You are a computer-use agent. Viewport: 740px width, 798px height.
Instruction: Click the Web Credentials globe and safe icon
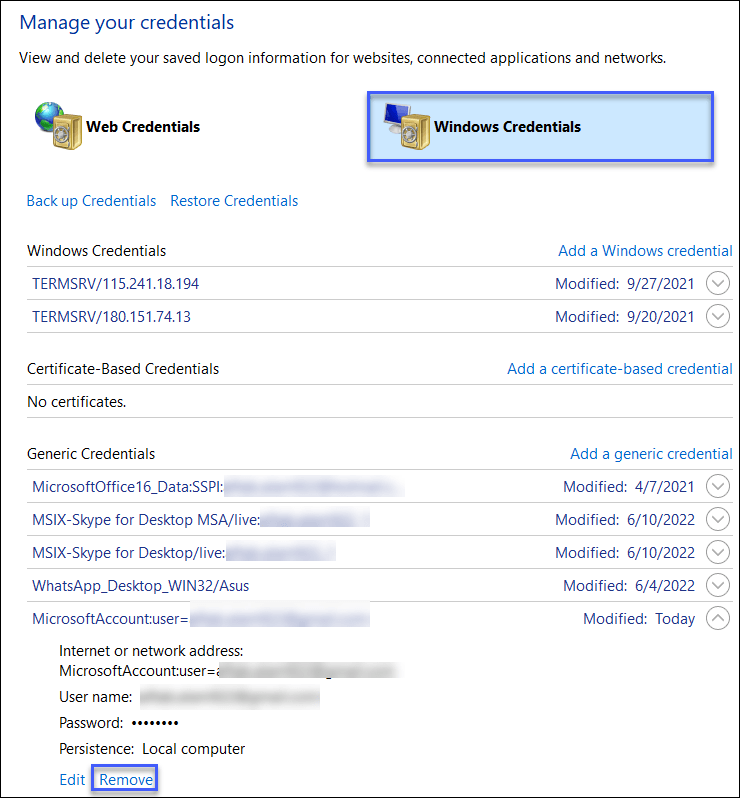[x=58, y=126]
